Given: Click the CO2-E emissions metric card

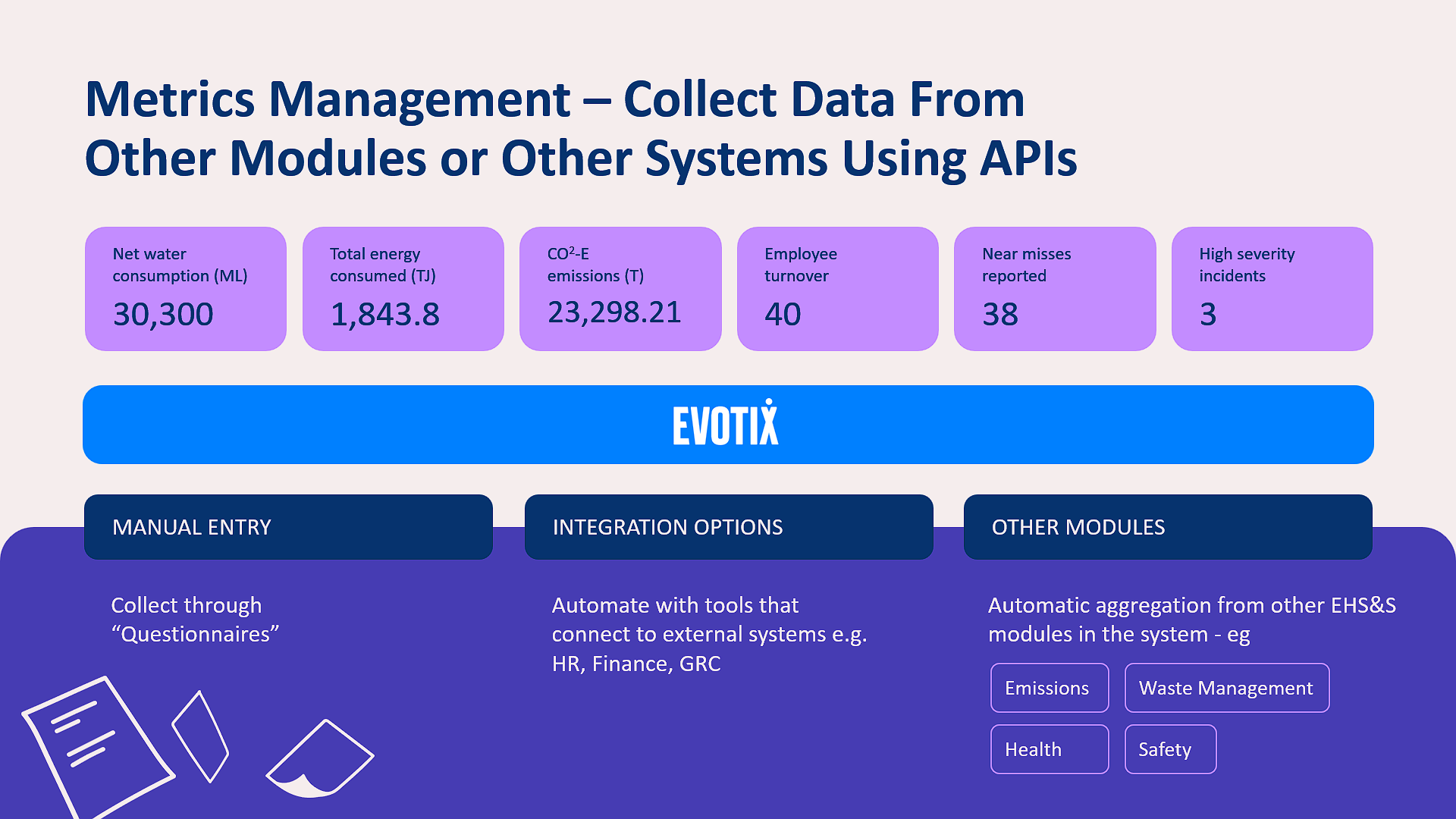Looking at the screenshot, I should pyautogui.click(x=620, y=289).
